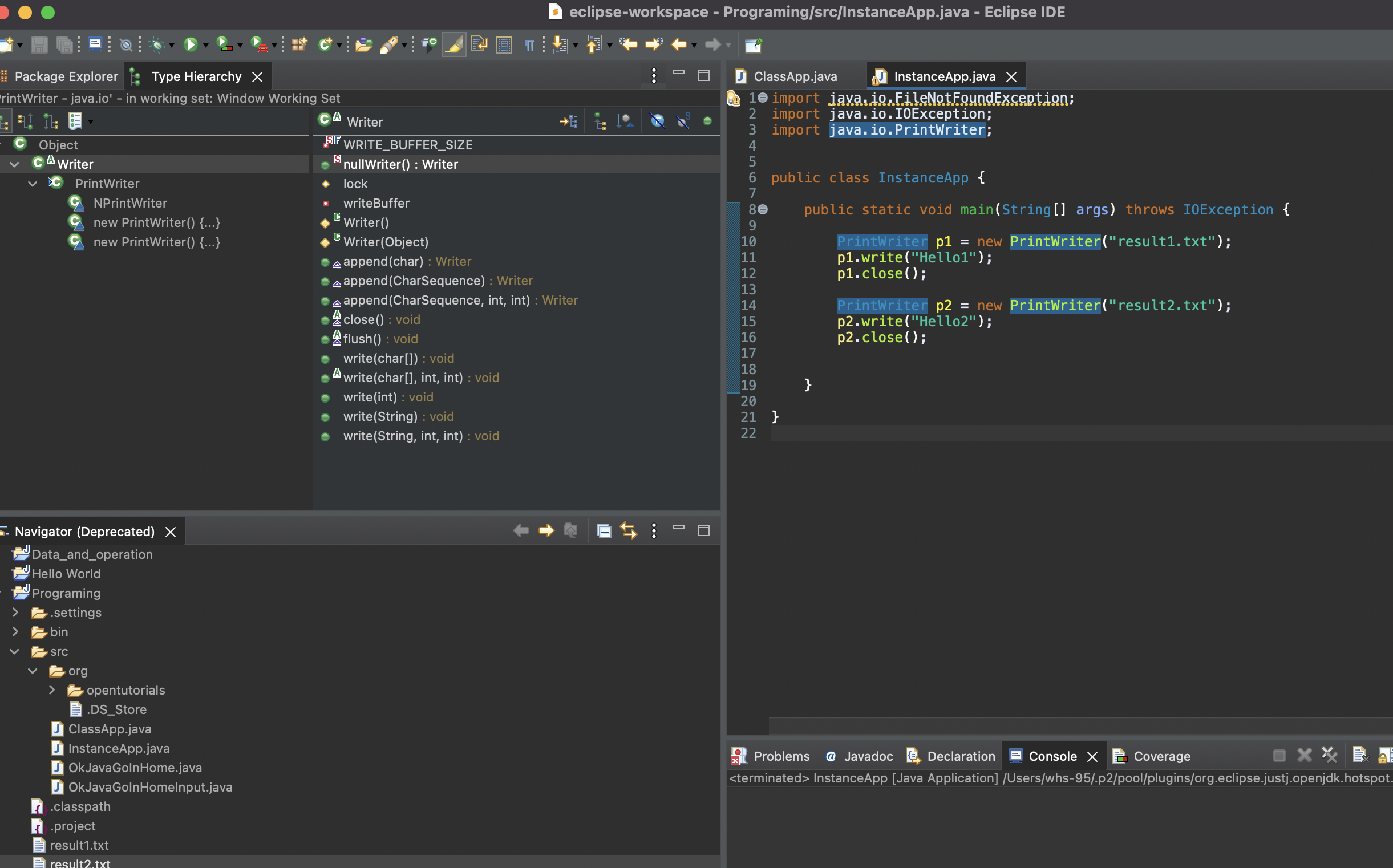Toggle Show Whitespace Characters pilcrow button
This screenshot has height=868, width=1393.
pyautogui.click(x=529, y=44)
